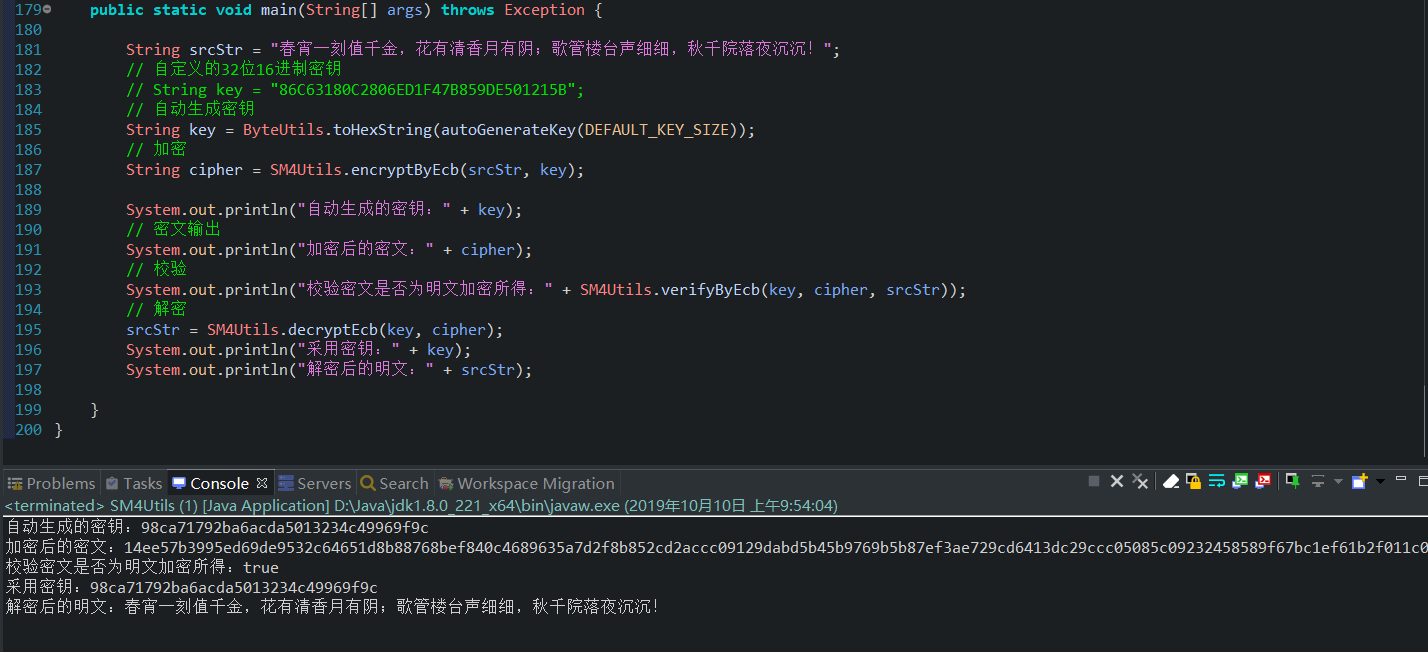Pin the console with the green pin icon
The width and height of the screenshot is (1428, 652).
point(1293,481)
